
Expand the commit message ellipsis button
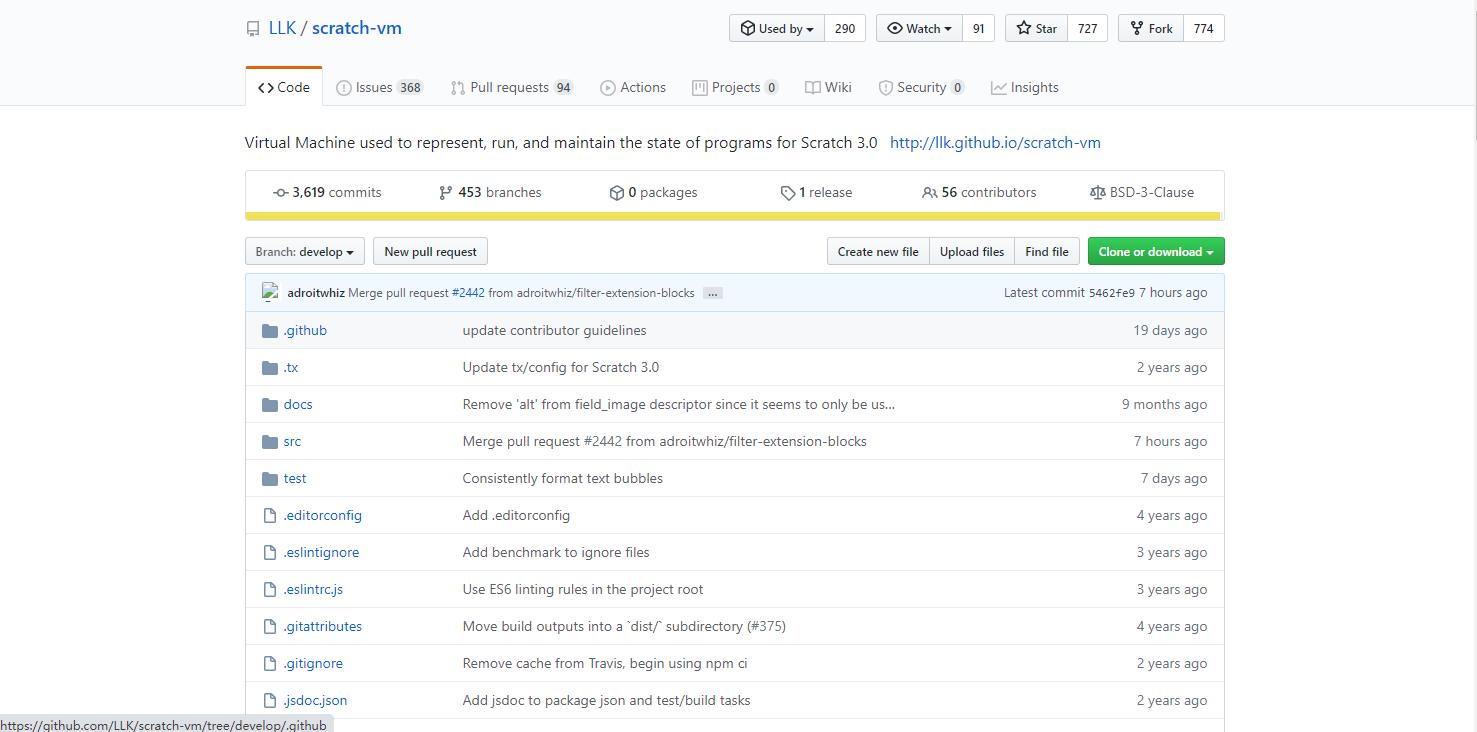tap(712, 293)
